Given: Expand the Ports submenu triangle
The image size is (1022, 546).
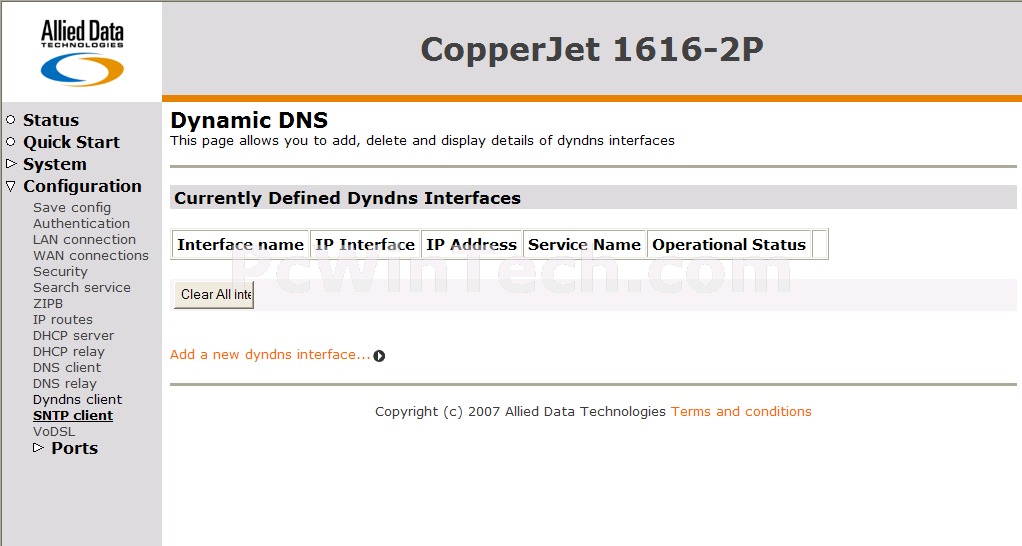Looking at the screenshot, I should click(x=38, y=448).
